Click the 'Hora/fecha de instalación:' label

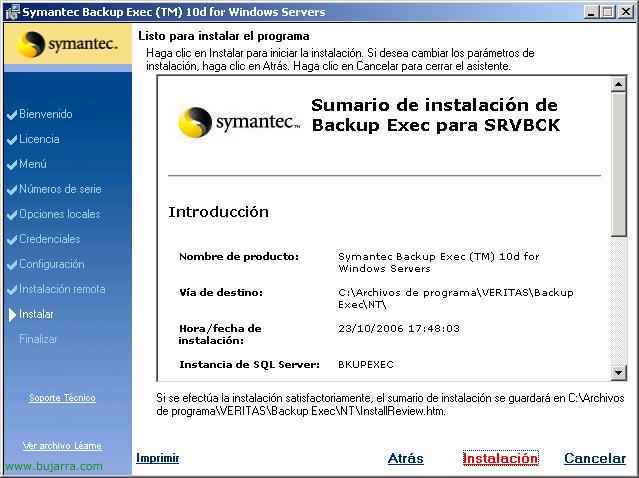pyautogui.click(x=220, y=335)
